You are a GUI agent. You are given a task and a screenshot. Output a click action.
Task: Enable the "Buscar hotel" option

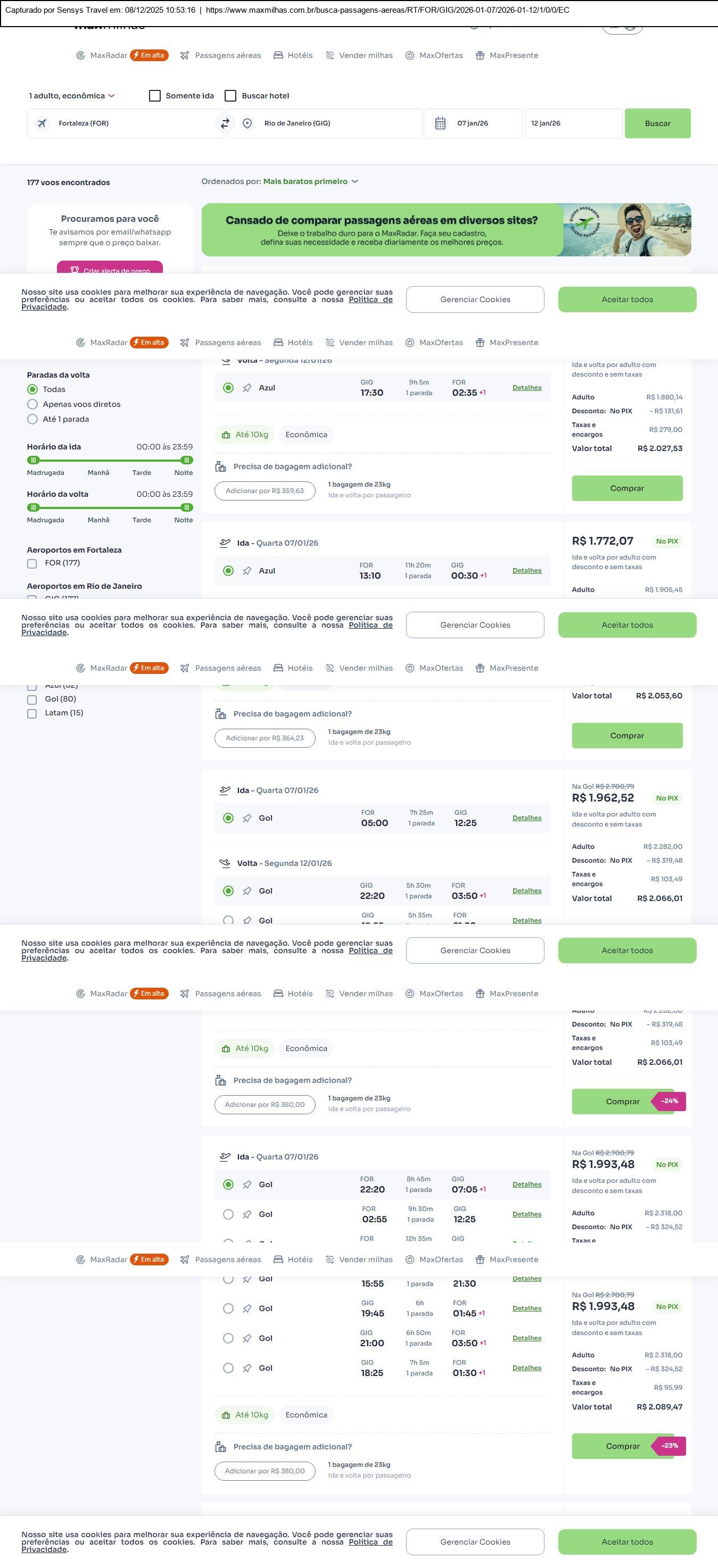pyautogui.click(x=230, y=96)
